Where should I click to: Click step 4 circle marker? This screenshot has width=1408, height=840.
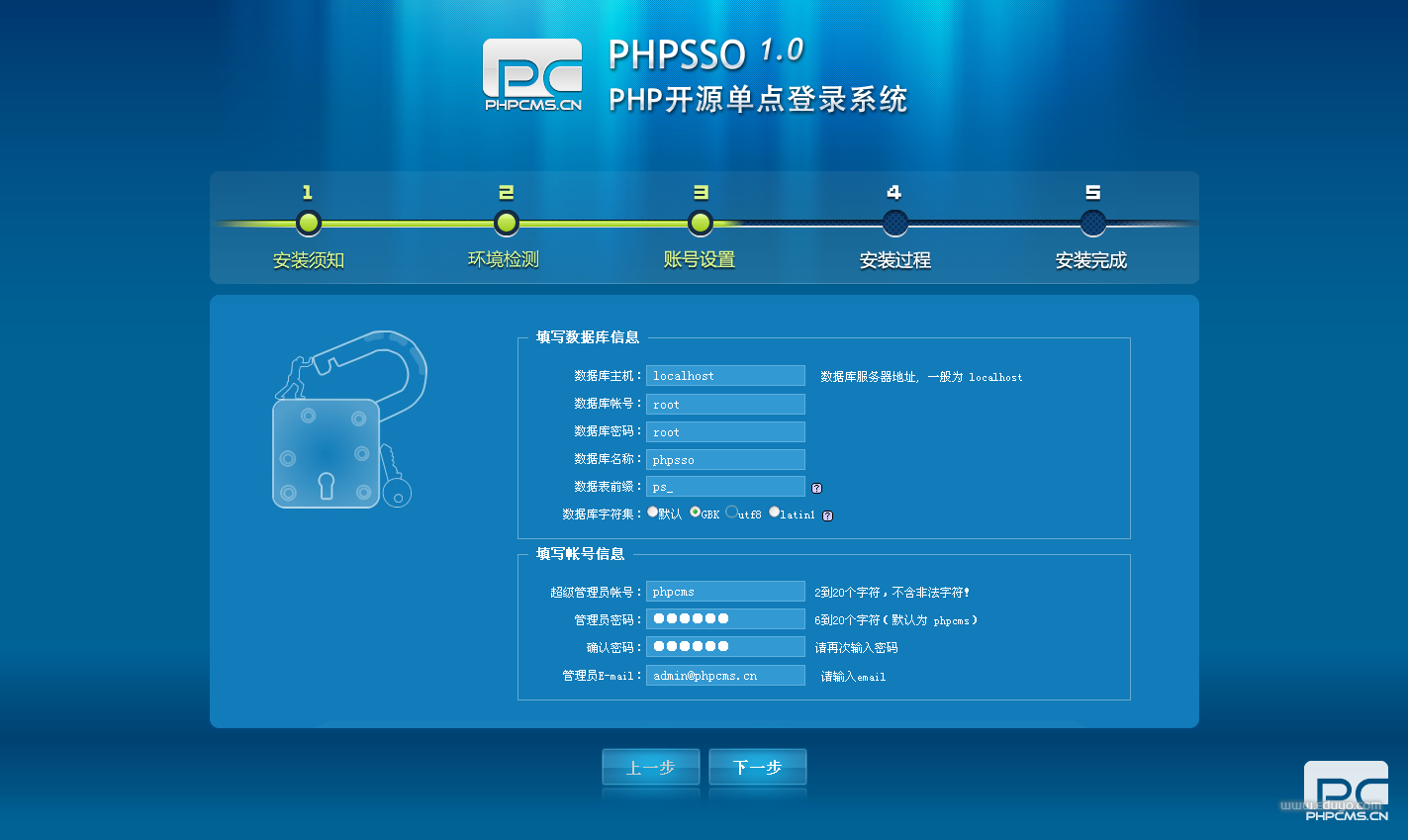(894, 223)
